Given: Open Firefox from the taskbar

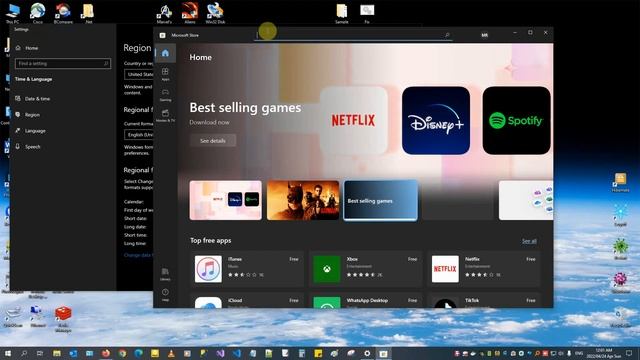Looking at the screenshot, I should click(x=106, y=353).
